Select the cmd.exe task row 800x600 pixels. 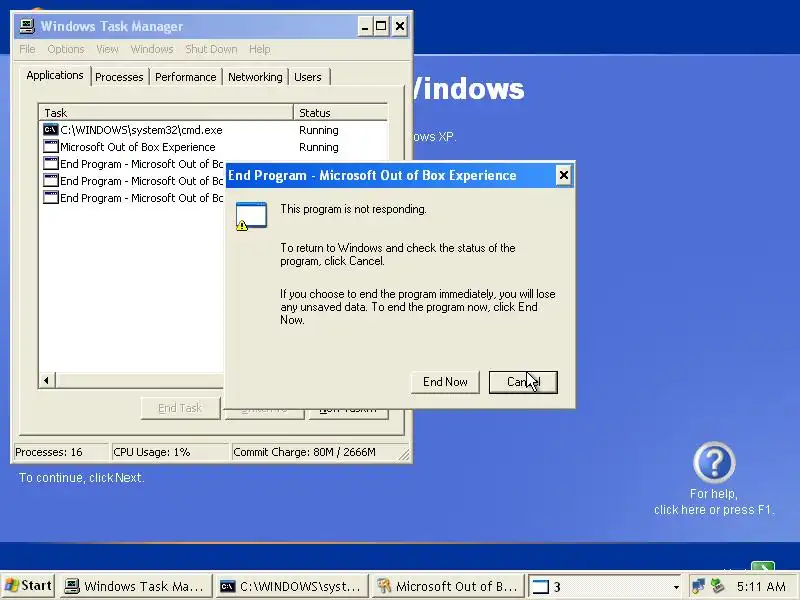[213, 130]
